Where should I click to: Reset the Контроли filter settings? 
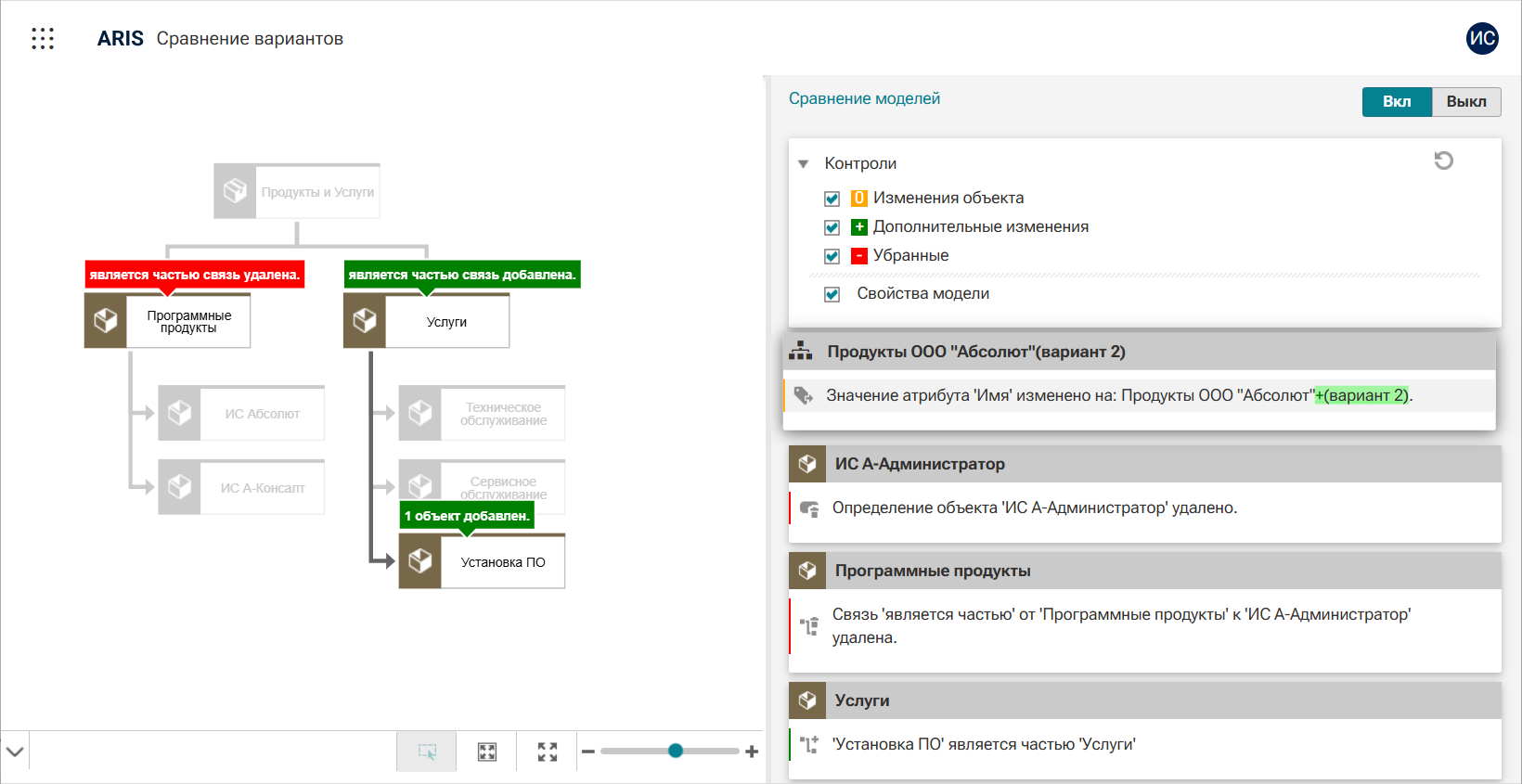coord(1443,161)
